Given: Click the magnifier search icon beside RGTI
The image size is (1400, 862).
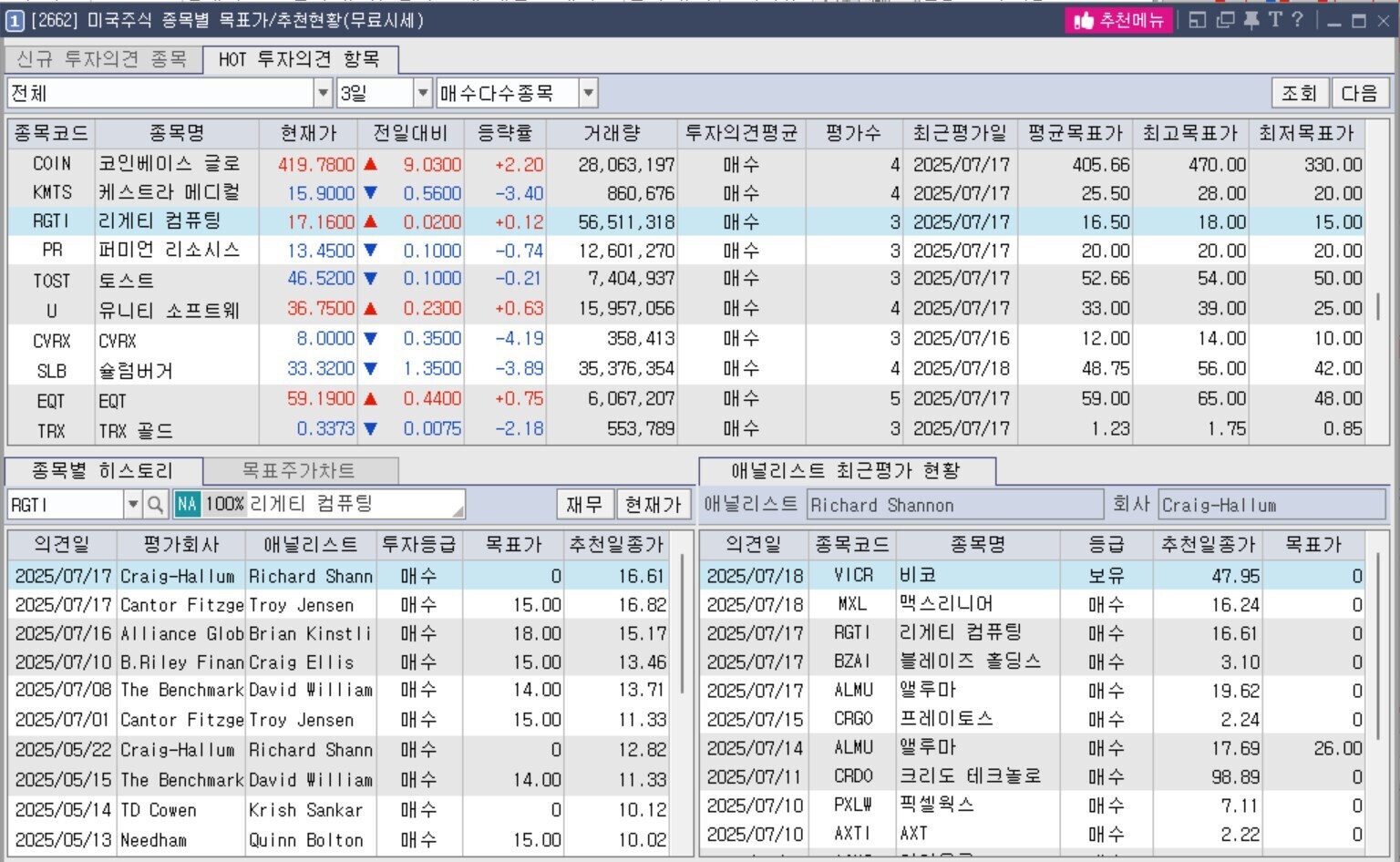Looking at the screenshot, I should pyautogui.click(x=156, y=505).
